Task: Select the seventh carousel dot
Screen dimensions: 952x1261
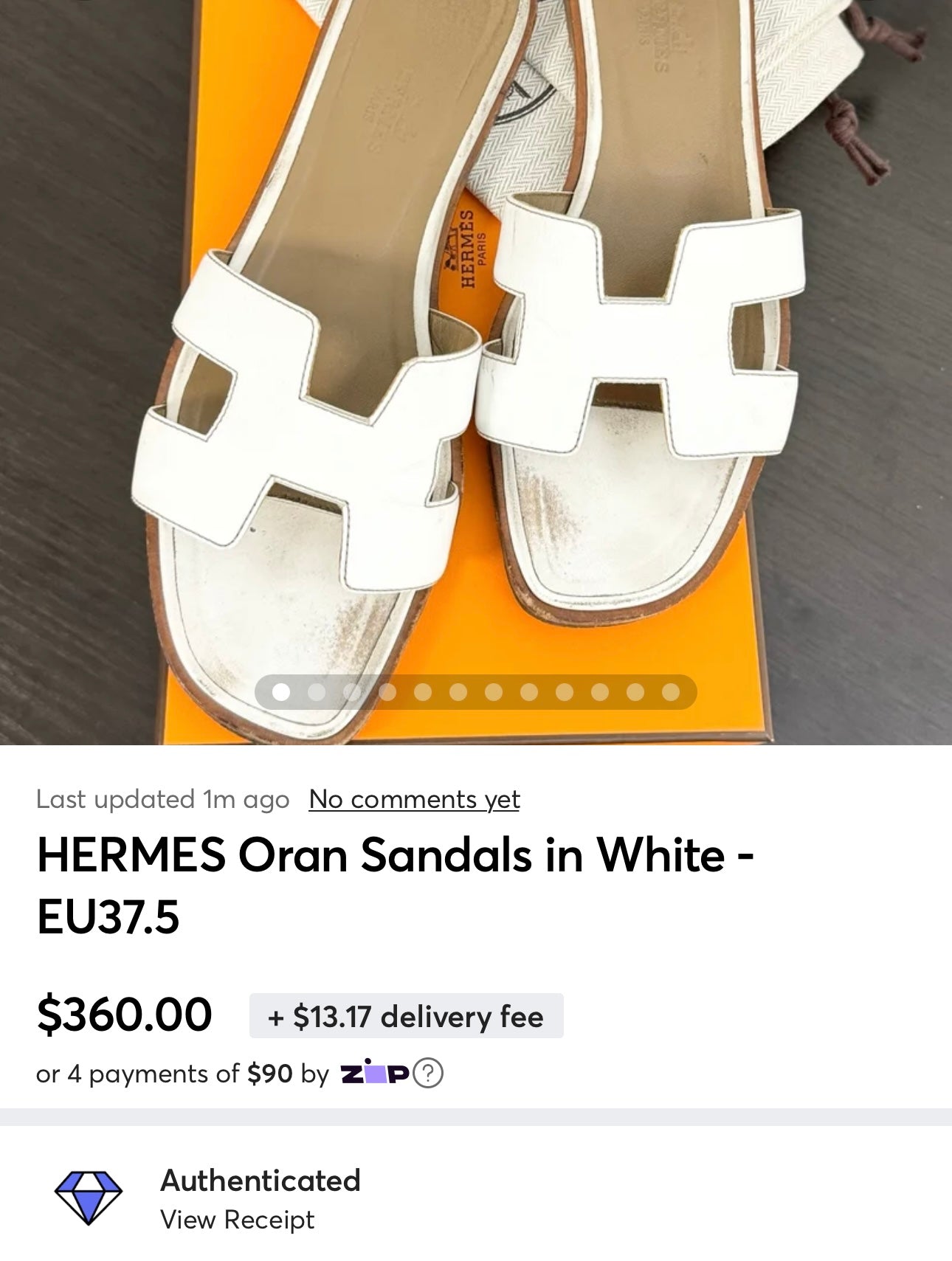Action: [494, 692]
